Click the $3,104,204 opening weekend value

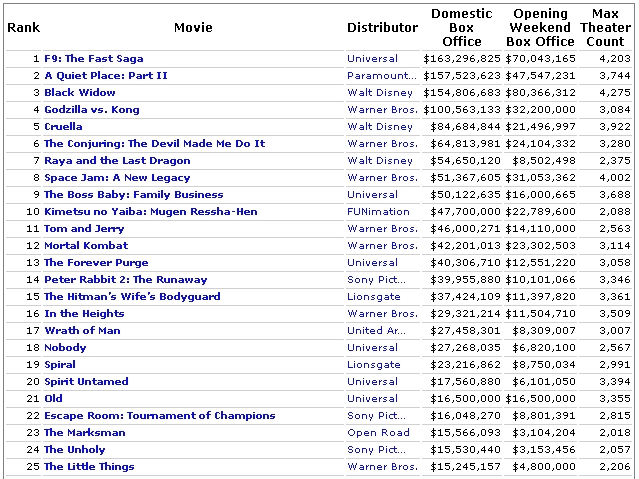pyautogui.click(x=544, y=433)
